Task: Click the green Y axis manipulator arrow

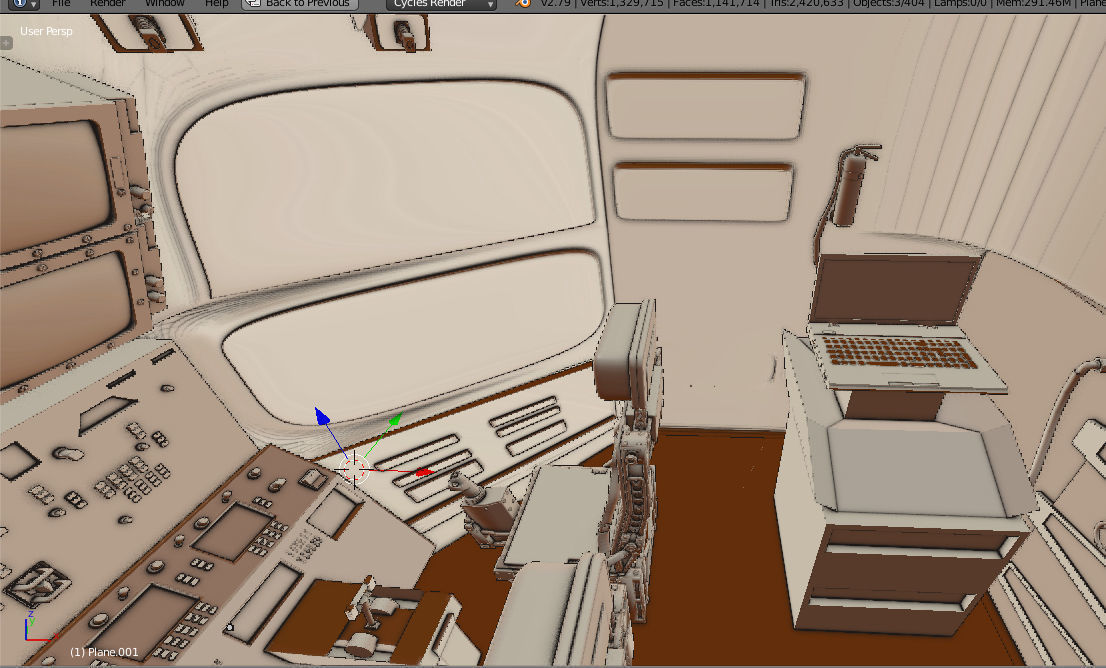Action: tap(395, 420)
